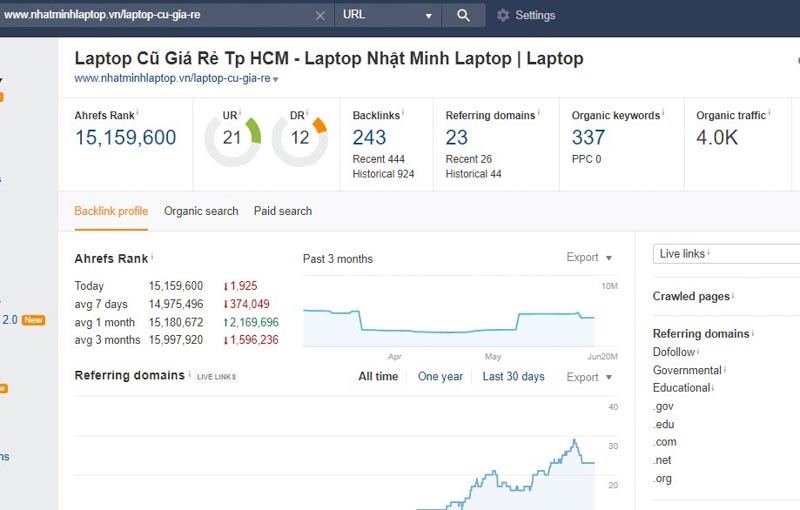Click the Organic traffic value 4.0K
800x510 pixels.
pyautogui.click(x=717, y=137)
